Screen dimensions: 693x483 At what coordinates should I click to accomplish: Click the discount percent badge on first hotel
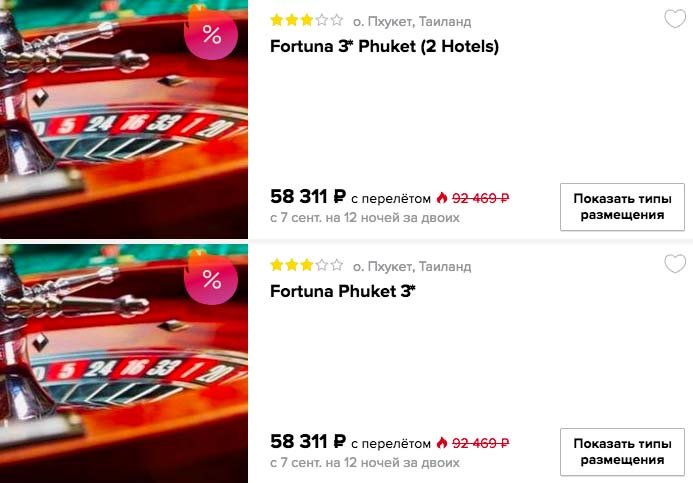(x=211, y=33)
